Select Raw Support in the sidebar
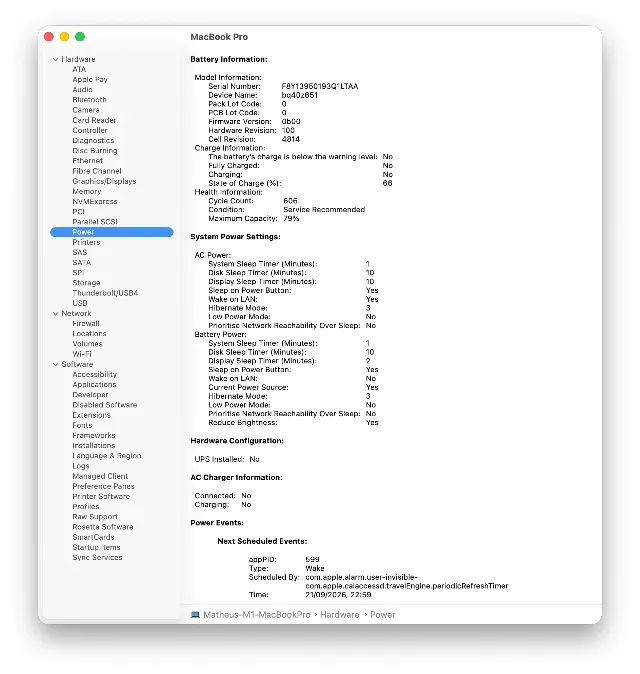 [x=95, y=517]
